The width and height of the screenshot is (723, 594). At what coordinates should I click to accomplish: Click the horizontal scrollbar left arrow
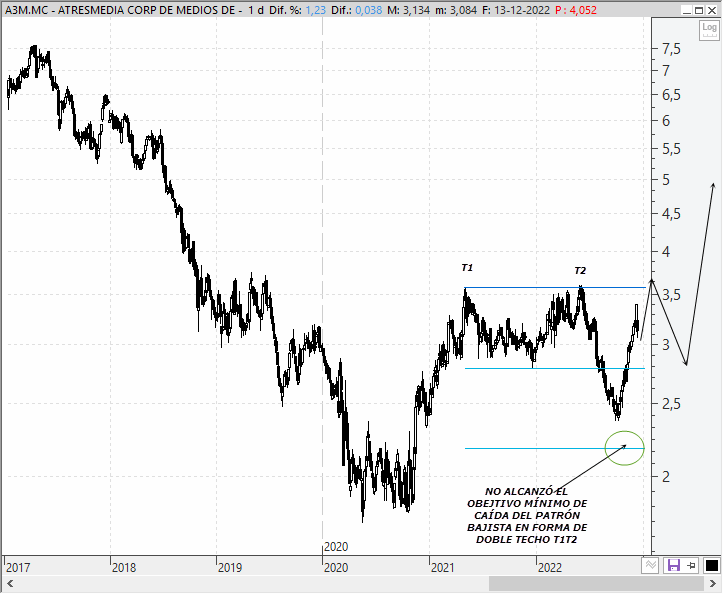point(9,584)
